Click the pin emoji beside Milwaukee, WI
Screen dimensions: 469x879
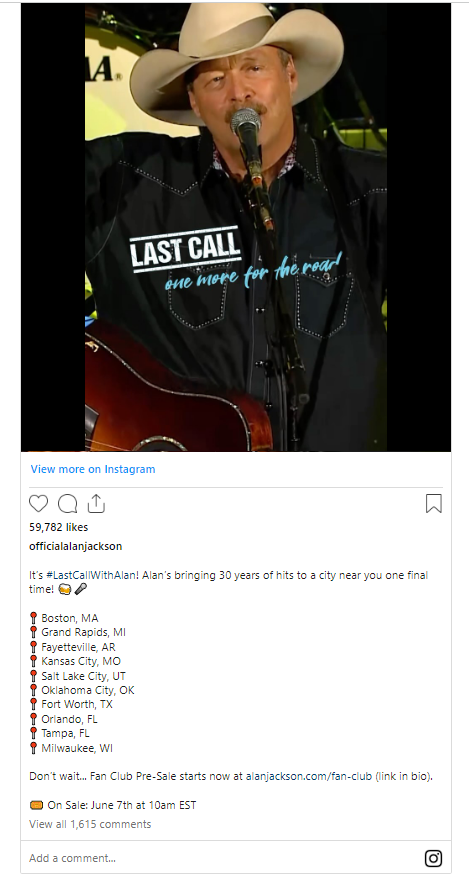[33, 748]
